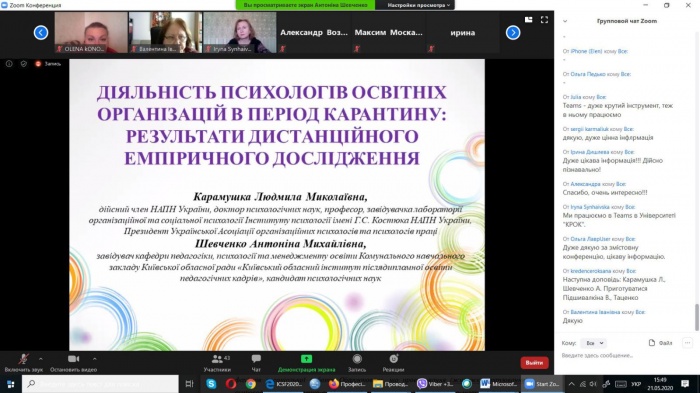Viewport: 700px width, 393px height.
Task: Open the Participants panel icon
Action: pos(217,359)
